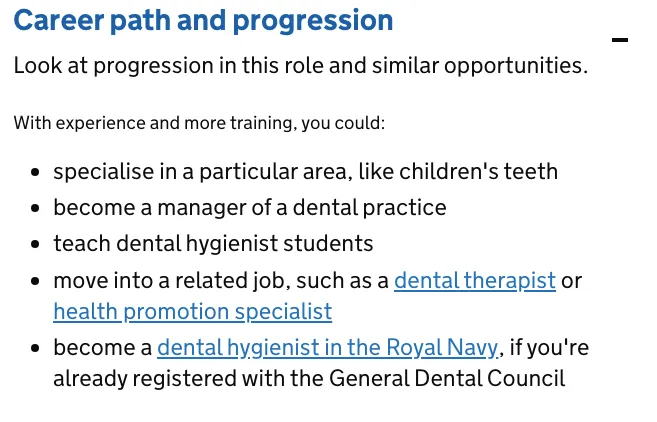Select 'become a manager of a dental practice'
This screenshot has height=422, width=657.
coord(250,207)
